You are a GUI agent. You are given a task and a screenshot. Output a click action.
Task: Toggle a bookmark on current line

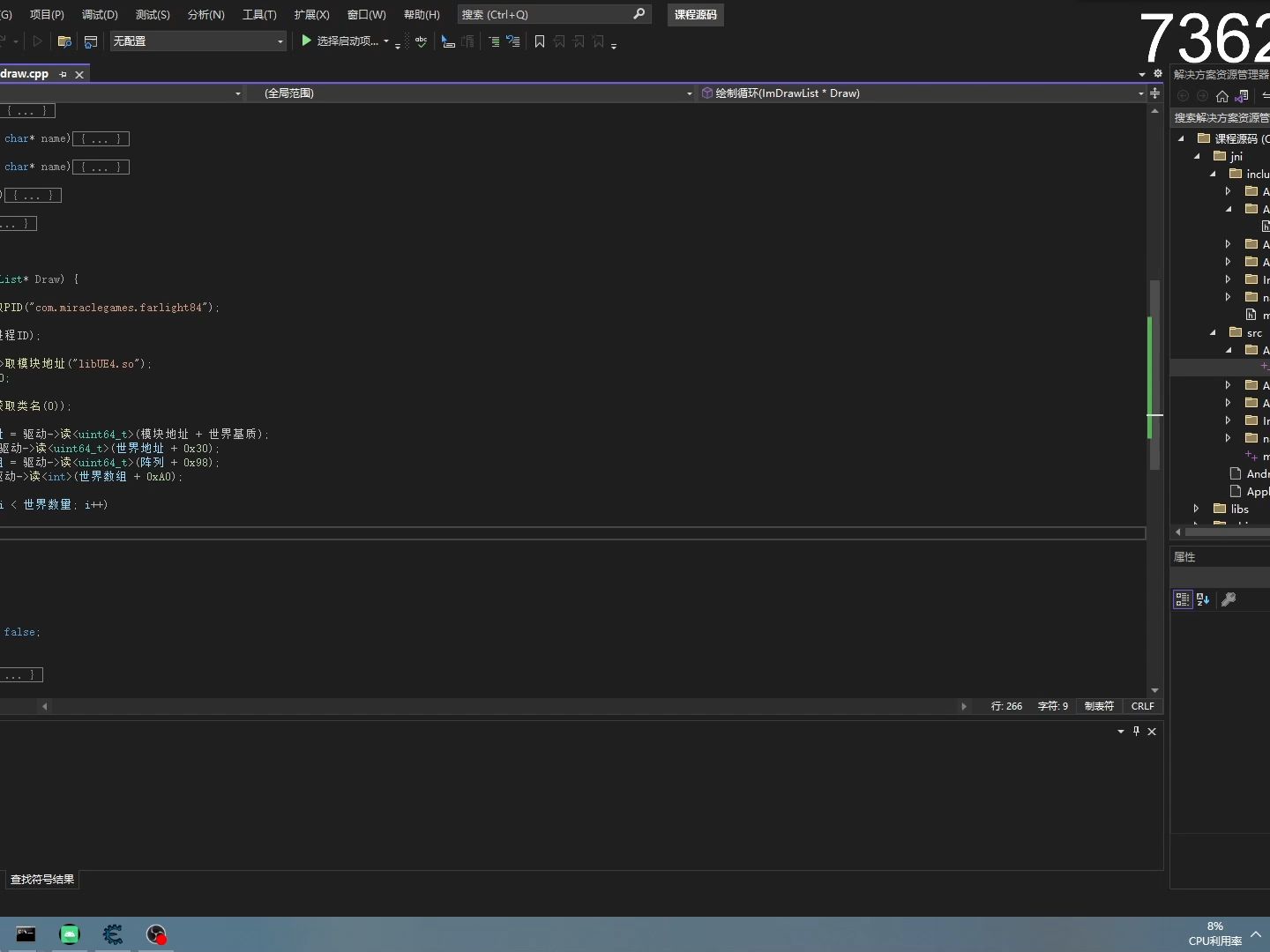(540, 41)
